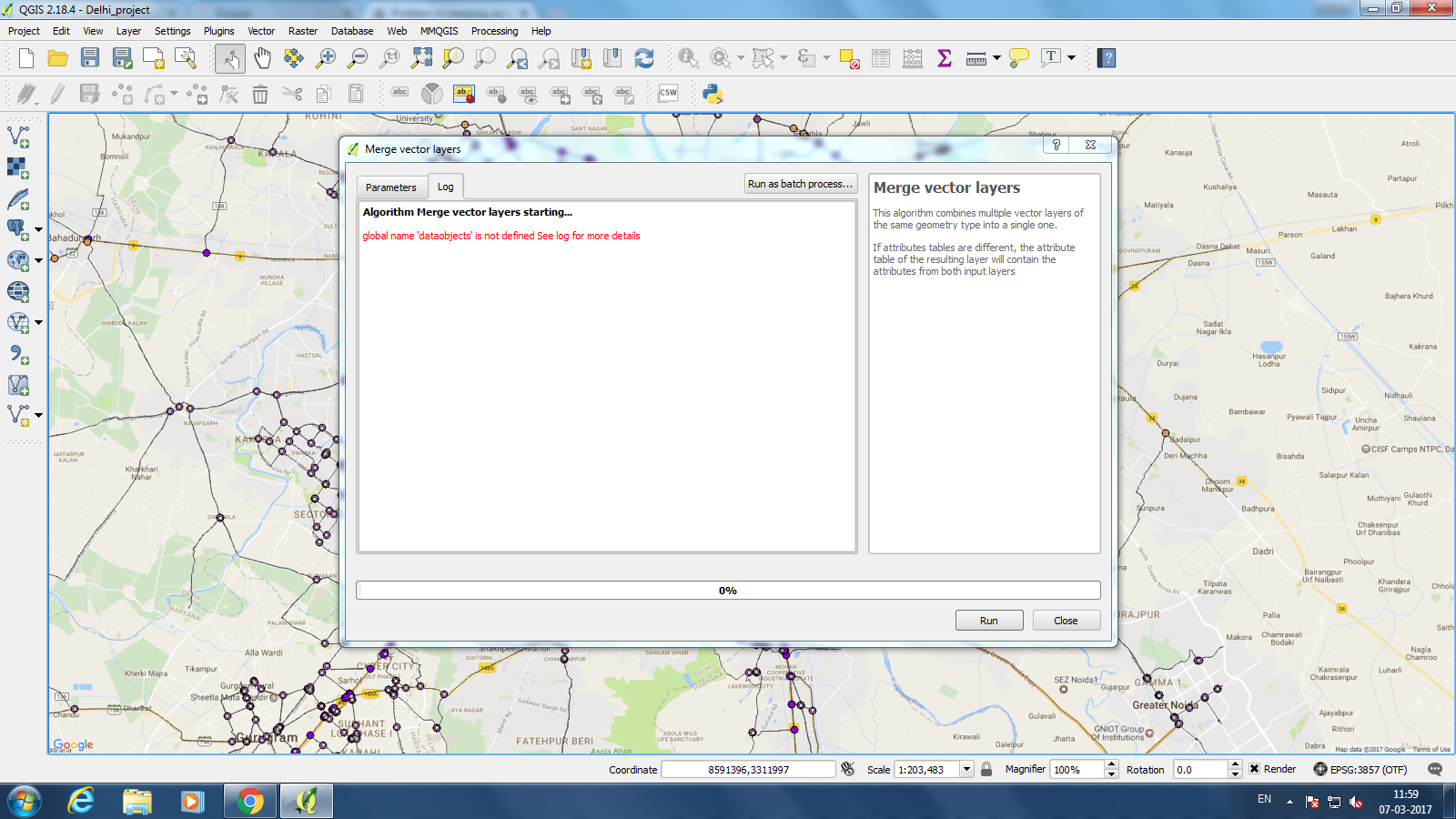Screen dimensions: 1456x819
Task: Click the Deselect all features icon
Action: point(850,59)
